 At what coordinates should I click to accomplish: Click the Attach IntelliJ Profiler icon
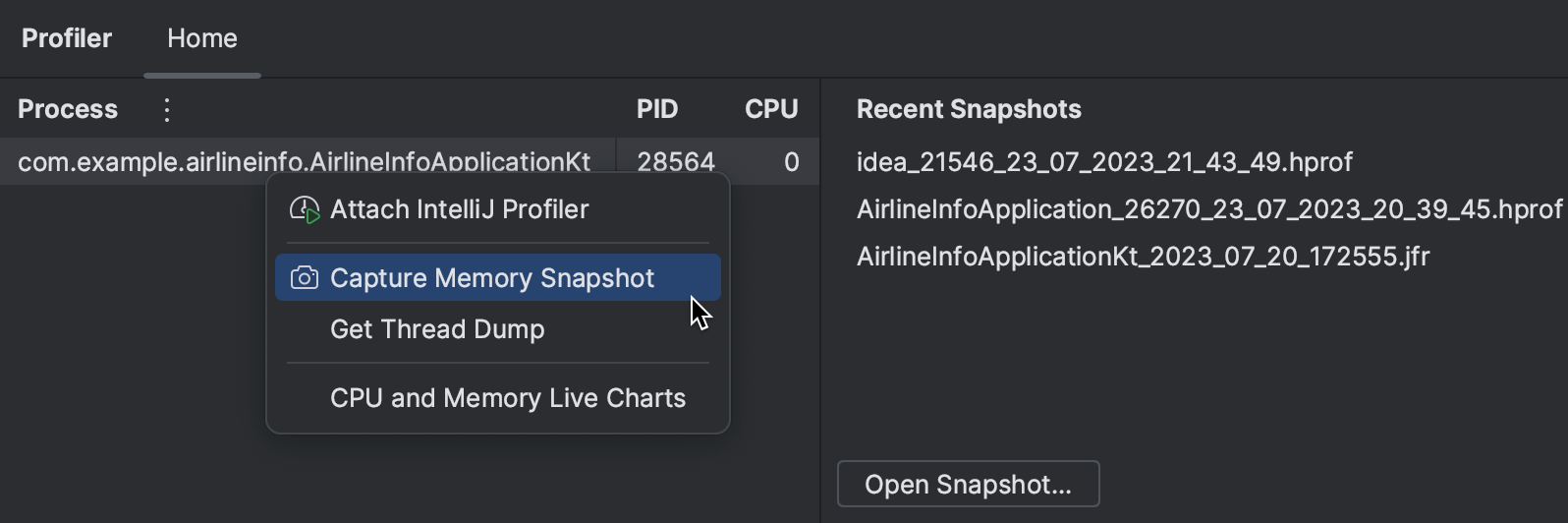pos(305,209)
